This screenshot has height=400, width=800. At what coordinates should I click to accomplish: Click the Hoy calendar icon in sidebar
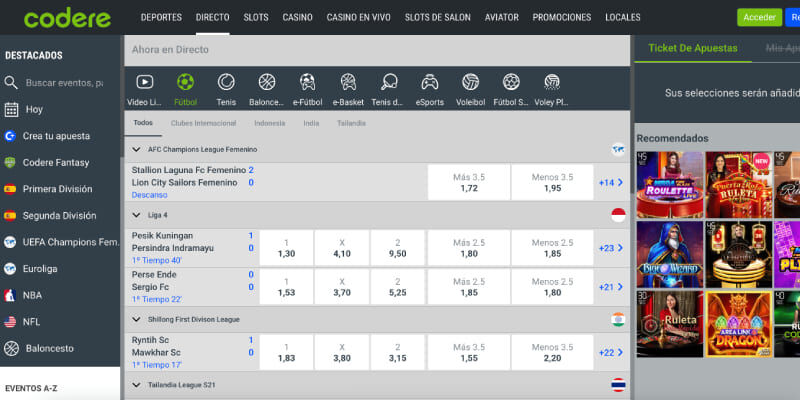pos(12,109)
